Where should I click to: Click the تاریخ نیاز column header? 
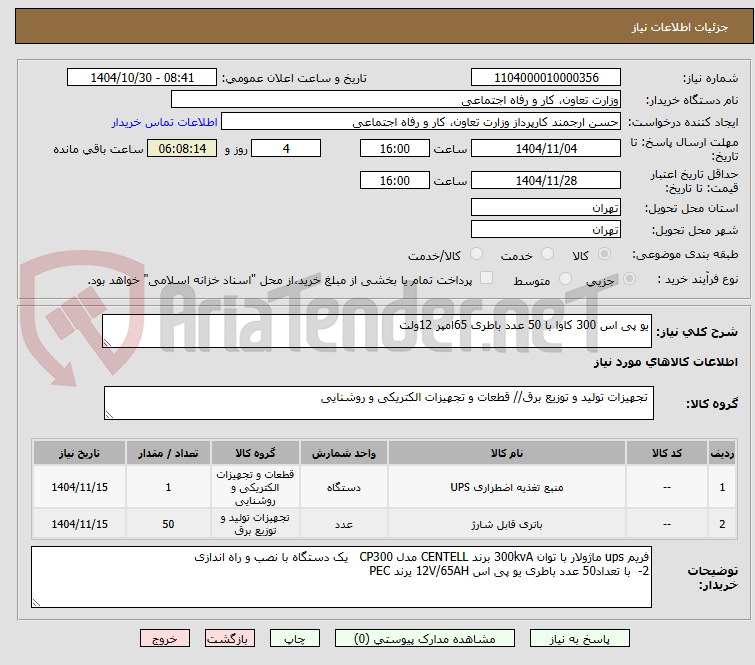coord(79,453)
